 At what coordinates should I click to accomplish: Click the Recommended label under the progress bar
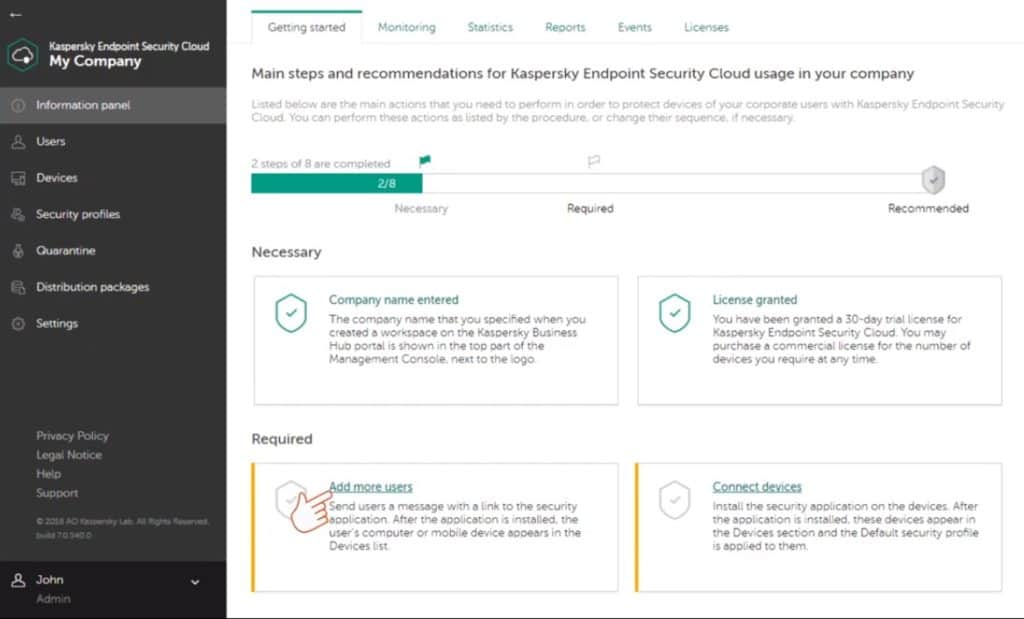coord(928,209)
